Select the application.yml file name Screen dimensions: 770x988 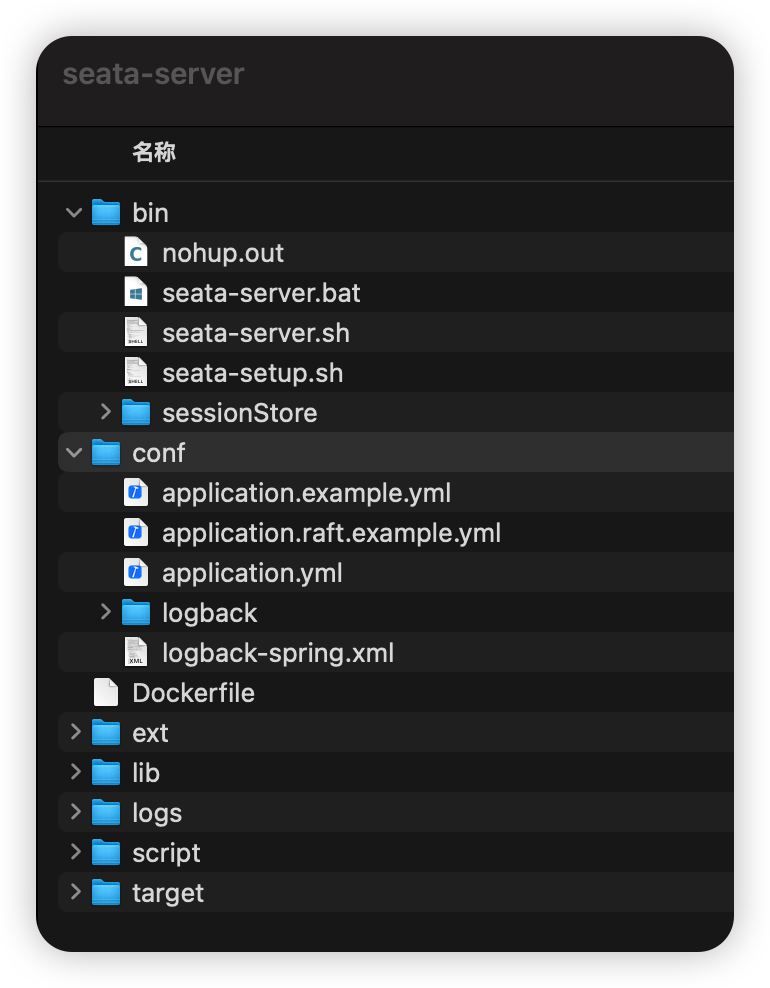click(x=252, y=573)
